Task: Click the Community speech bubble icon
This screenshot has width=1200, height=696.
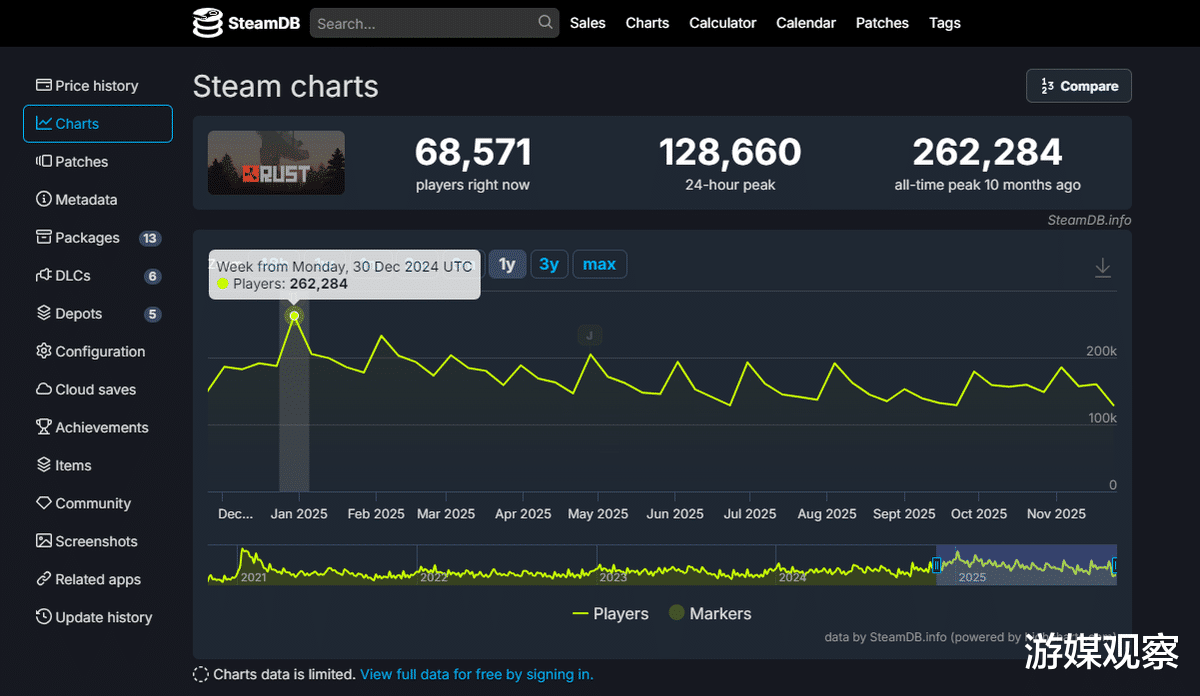Action: (x=44, y=503)
